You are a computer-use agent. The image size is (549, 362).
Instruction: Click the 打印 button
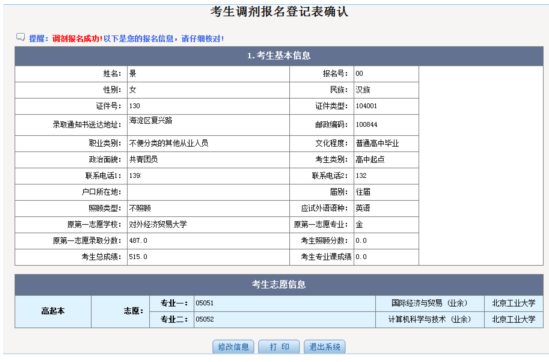click(279, 347)
